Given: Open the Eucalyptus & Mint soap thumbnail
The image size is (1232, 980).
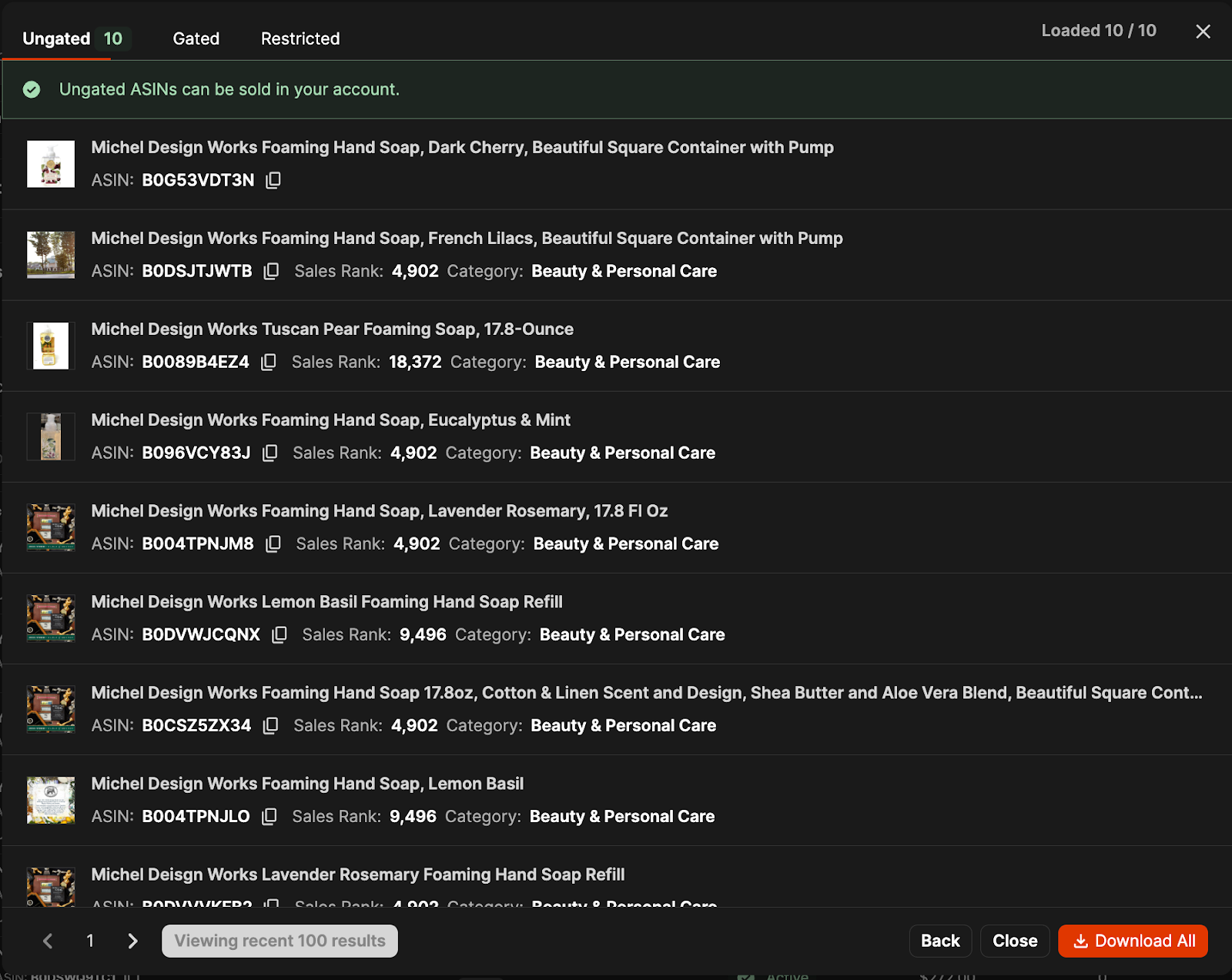Looking at the screenshot, I should click(51, 436).
